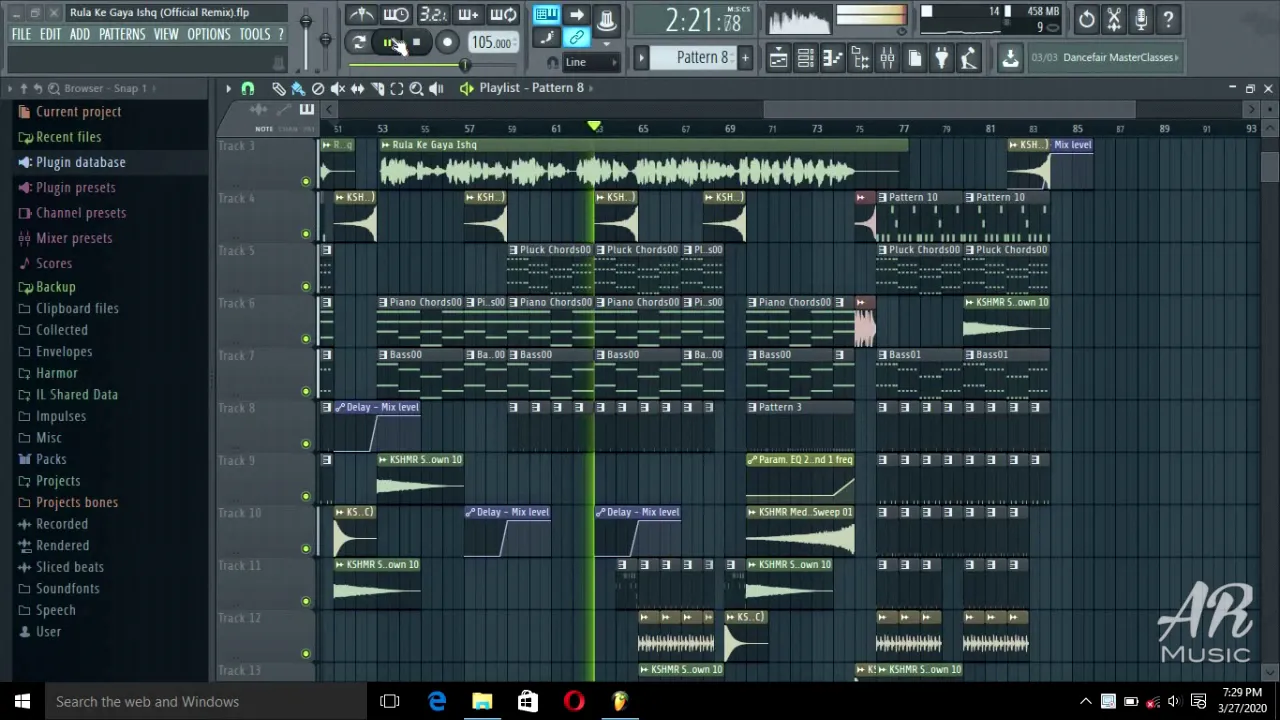Select the Paint brush tool
1280x720 pixels.
[x=298, y=88]
